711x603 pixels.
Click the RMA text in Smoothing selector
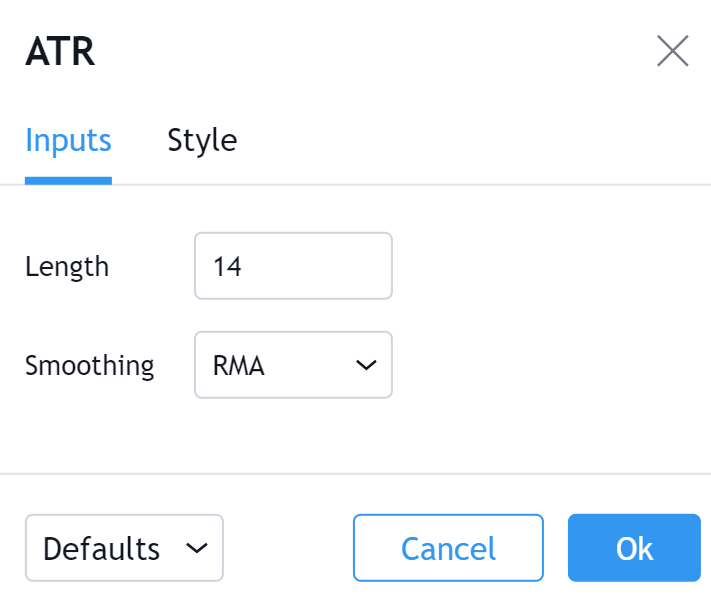click(x=239, y=365)
